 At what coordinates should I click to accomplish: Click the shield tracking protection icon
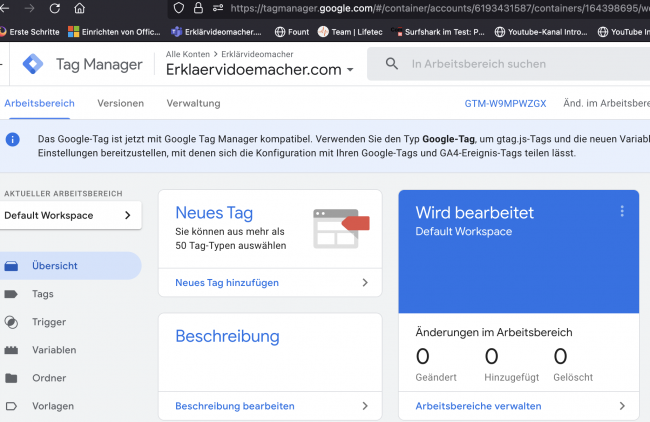coord(179,8)
